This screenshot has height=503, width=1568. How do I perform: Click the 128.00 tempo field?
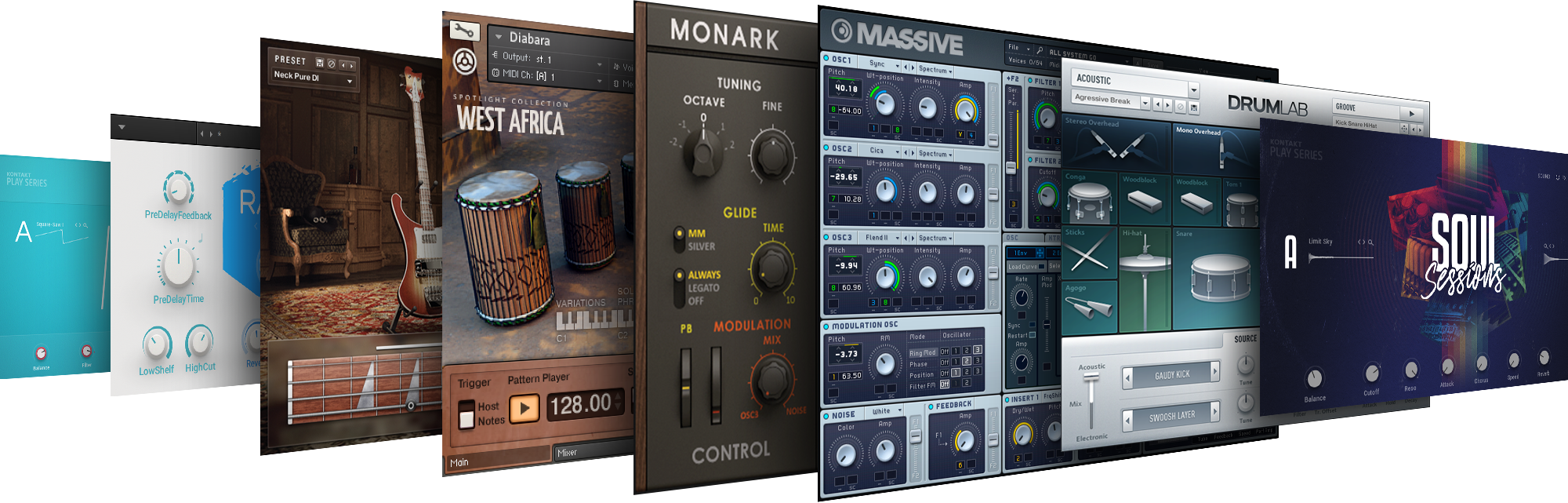pyautogui.click(x=585, y=405)
